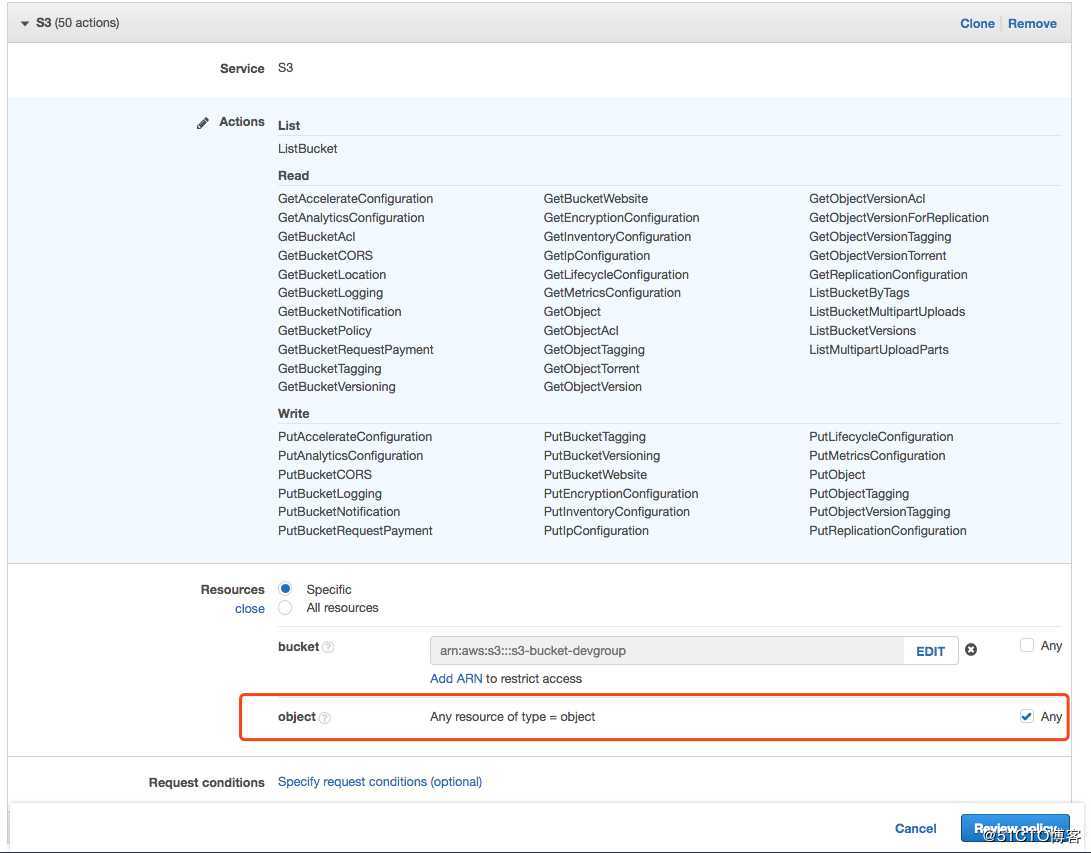1091x853 pixels.
Task: Click GetBucketLogging action
Action: pyautogui.click(x=331, y=293)
